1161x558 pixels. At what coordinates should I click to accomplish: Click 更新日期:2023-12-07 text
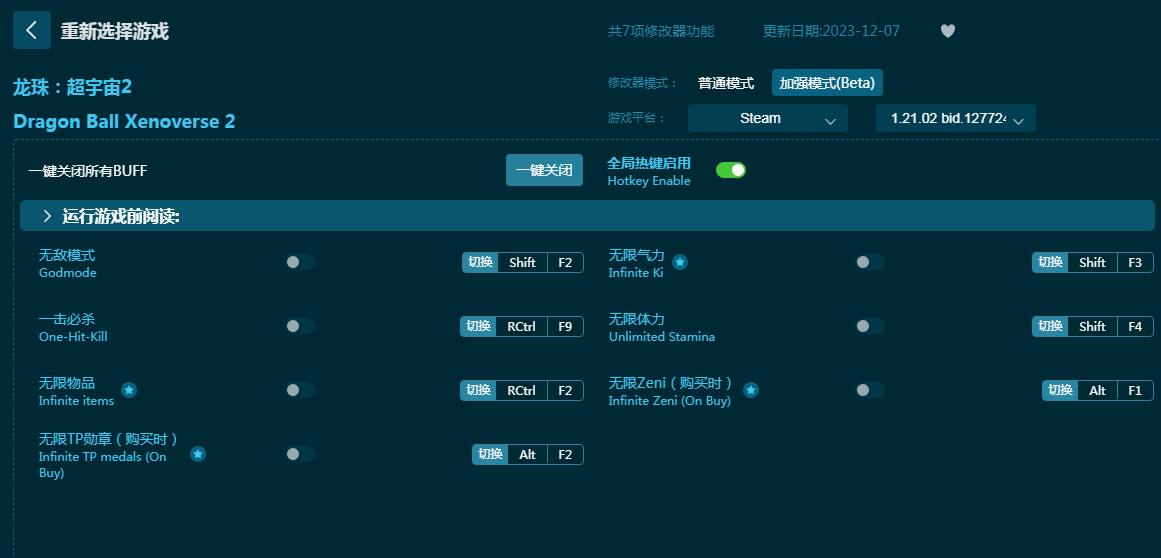(x=832, y=31)
